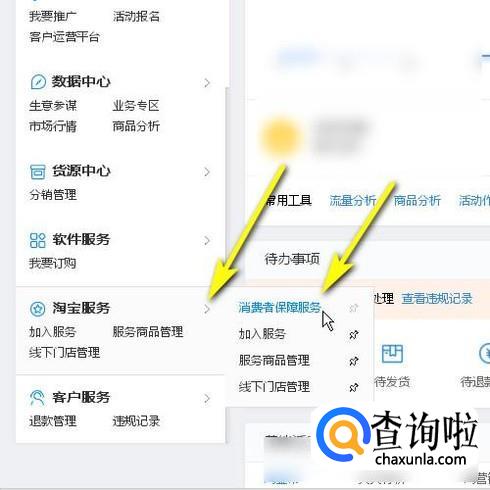Image resolution: width=490 pixels, height=490 pixels.
Task: Expand the 货源中心 chevron arrow
Action: (x=207, y=172)
